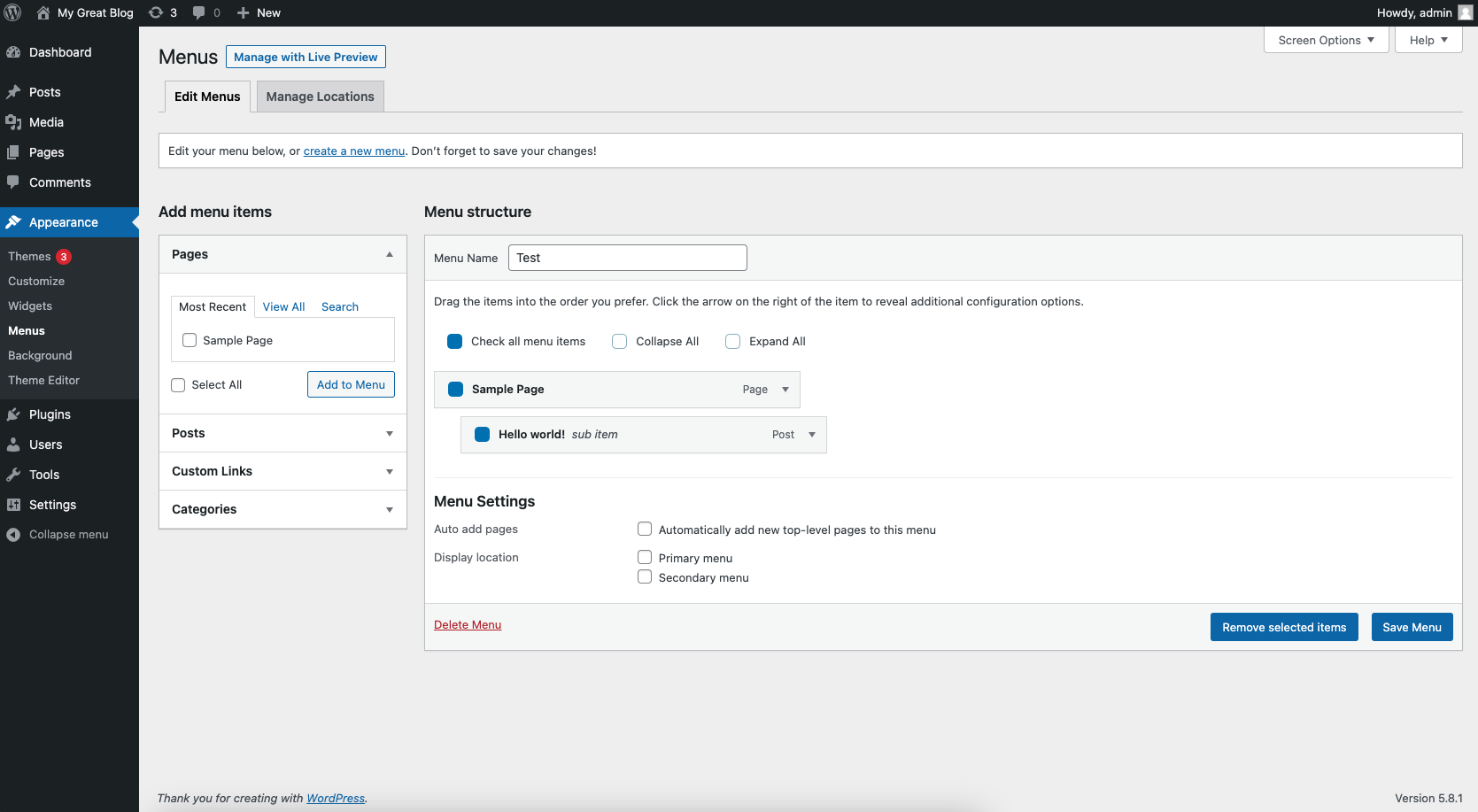Open the comments bubble icon in toolbar
This screenshot has height=812, width=1478.
pyautogui.click(x=198, y=12)
